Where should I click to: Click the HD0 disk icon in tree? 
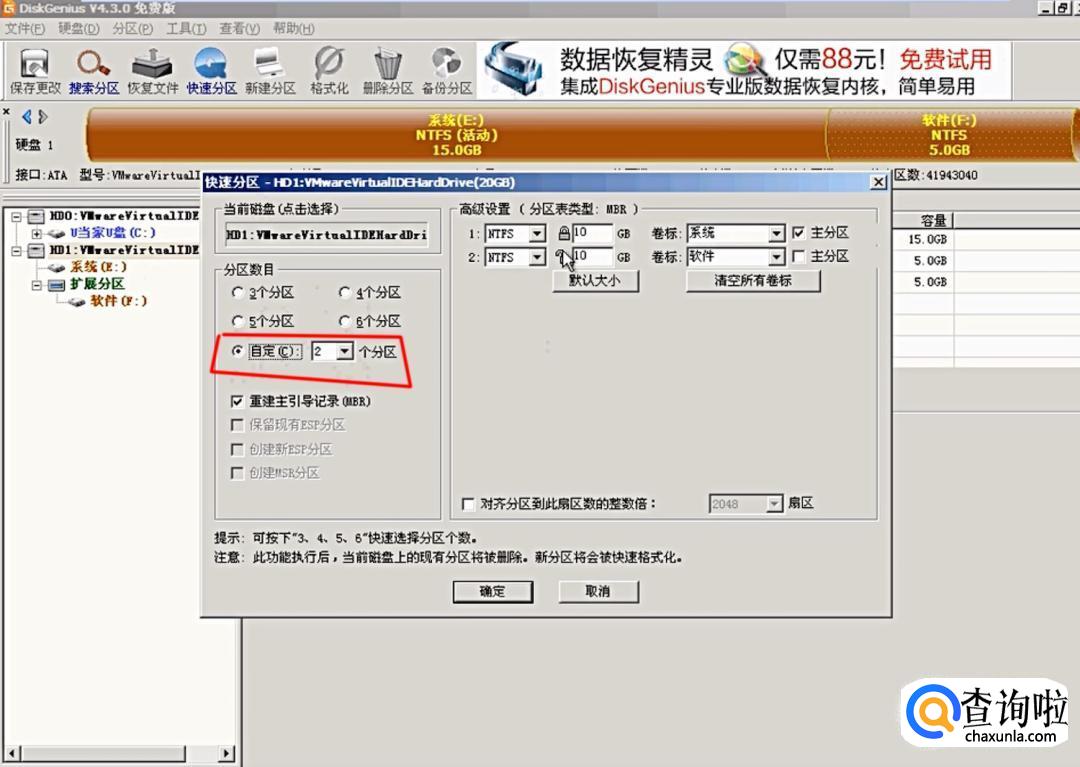(37, 216)
